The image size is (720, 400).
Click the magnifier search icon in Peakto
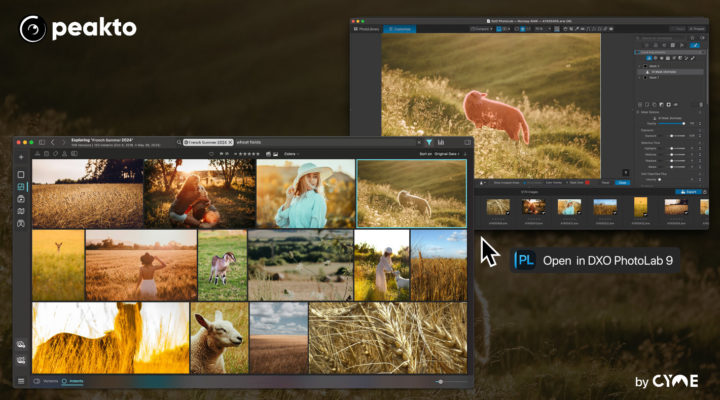(179, 142)
